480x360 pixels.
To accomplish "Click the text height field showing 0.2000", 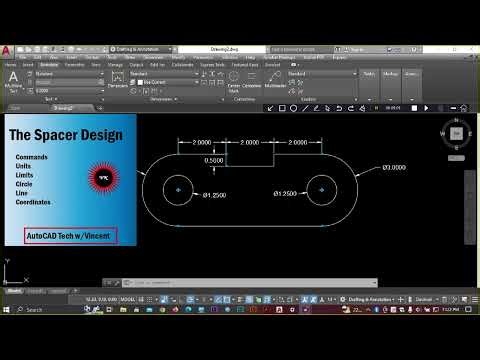I will [x=69, y=91].
